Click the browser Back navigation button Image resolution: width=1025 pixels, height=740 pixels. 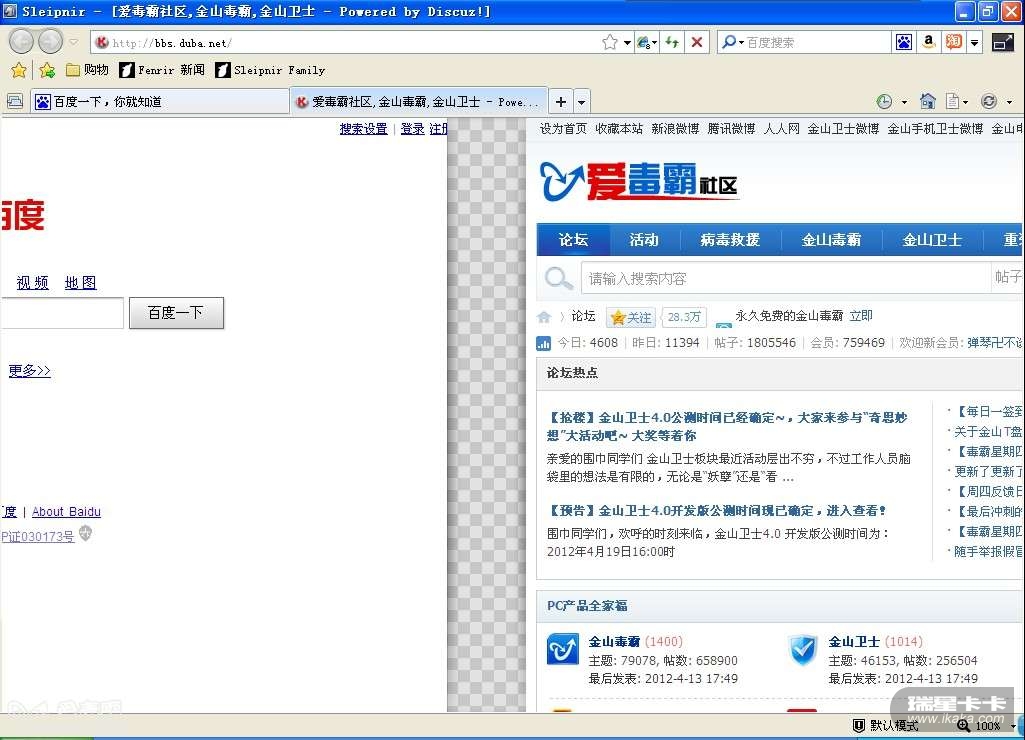pos(21,42)
